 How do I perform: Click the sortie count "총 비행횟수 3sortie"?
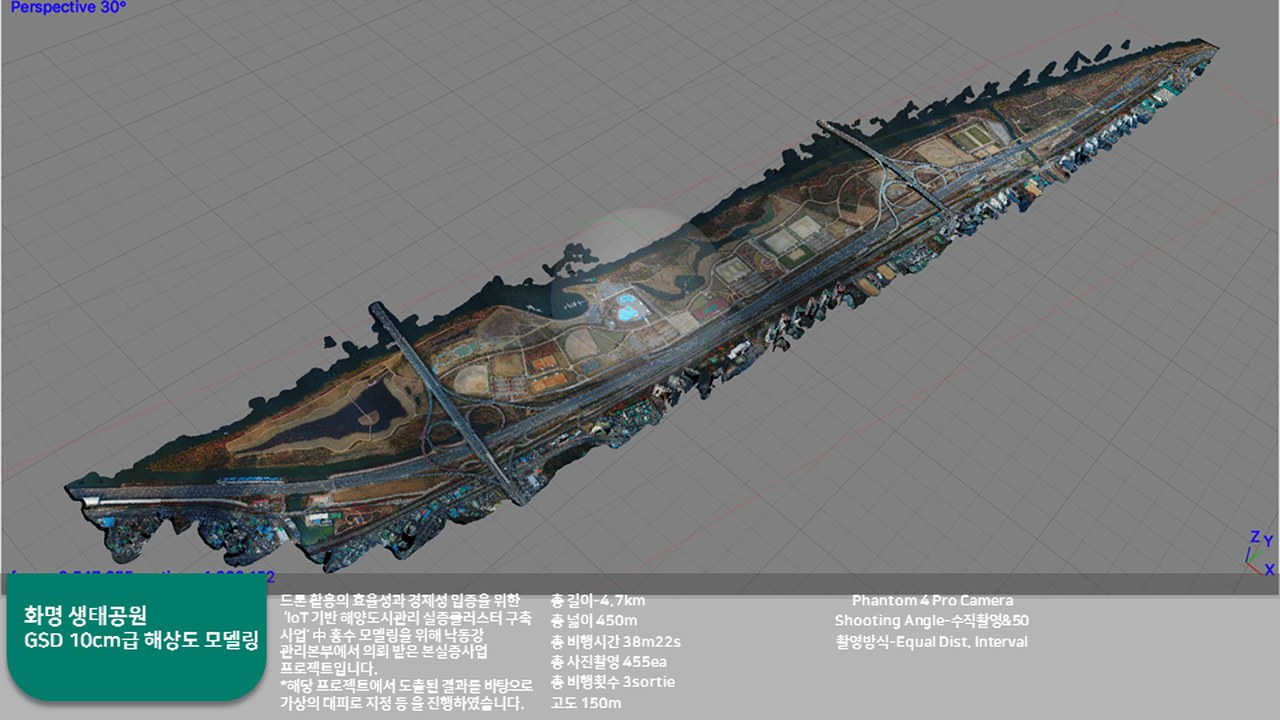click(x=613, y=682)
